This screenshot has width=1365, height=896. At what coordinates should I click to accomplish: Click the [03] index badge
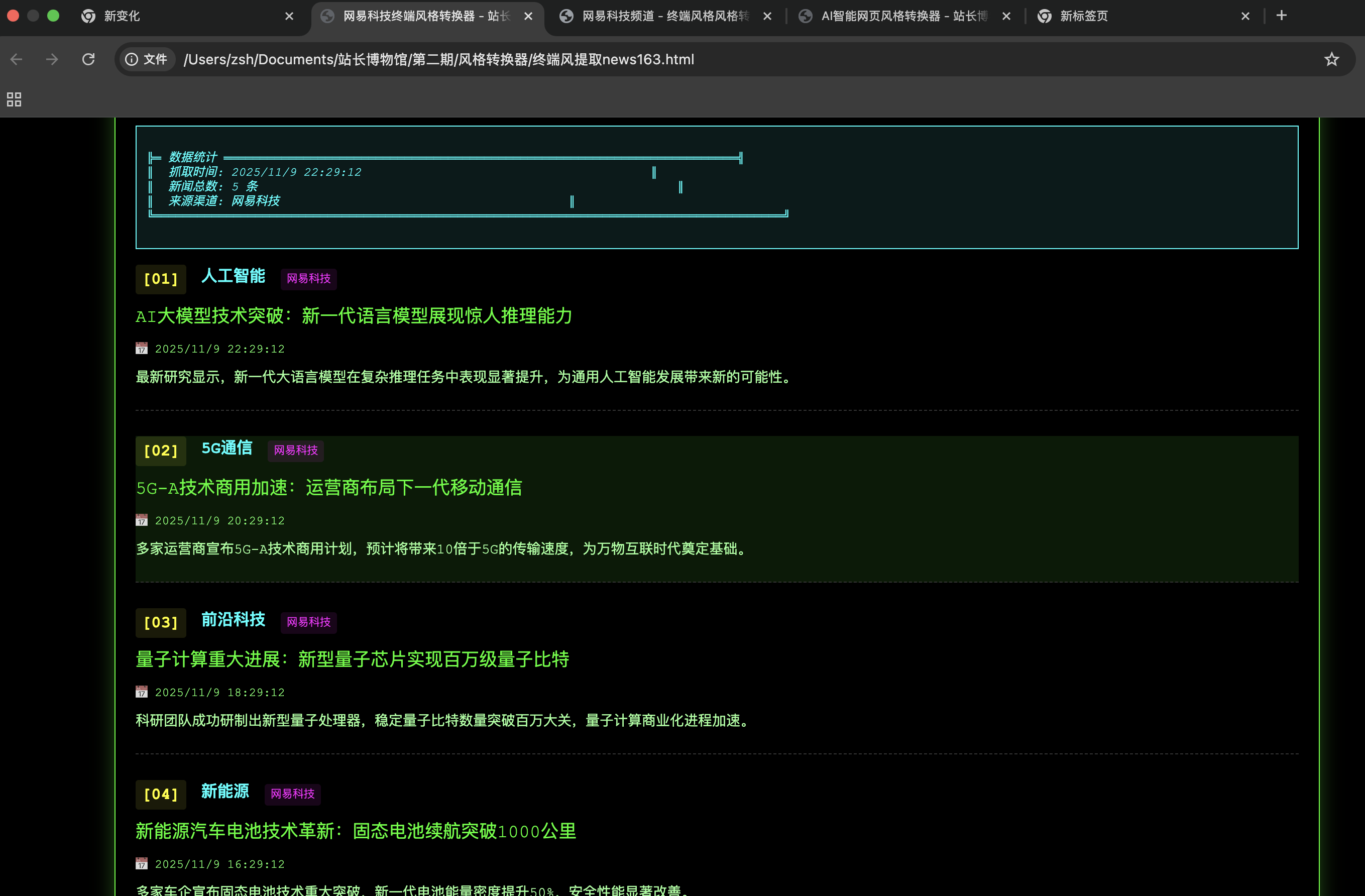(161, 622)
